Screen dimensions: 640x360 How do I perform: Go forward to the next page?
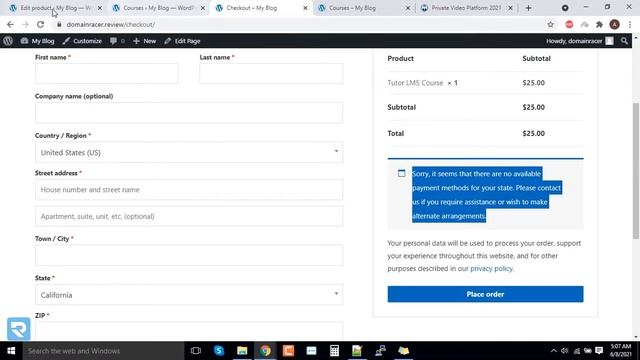[x=25, y=24]
